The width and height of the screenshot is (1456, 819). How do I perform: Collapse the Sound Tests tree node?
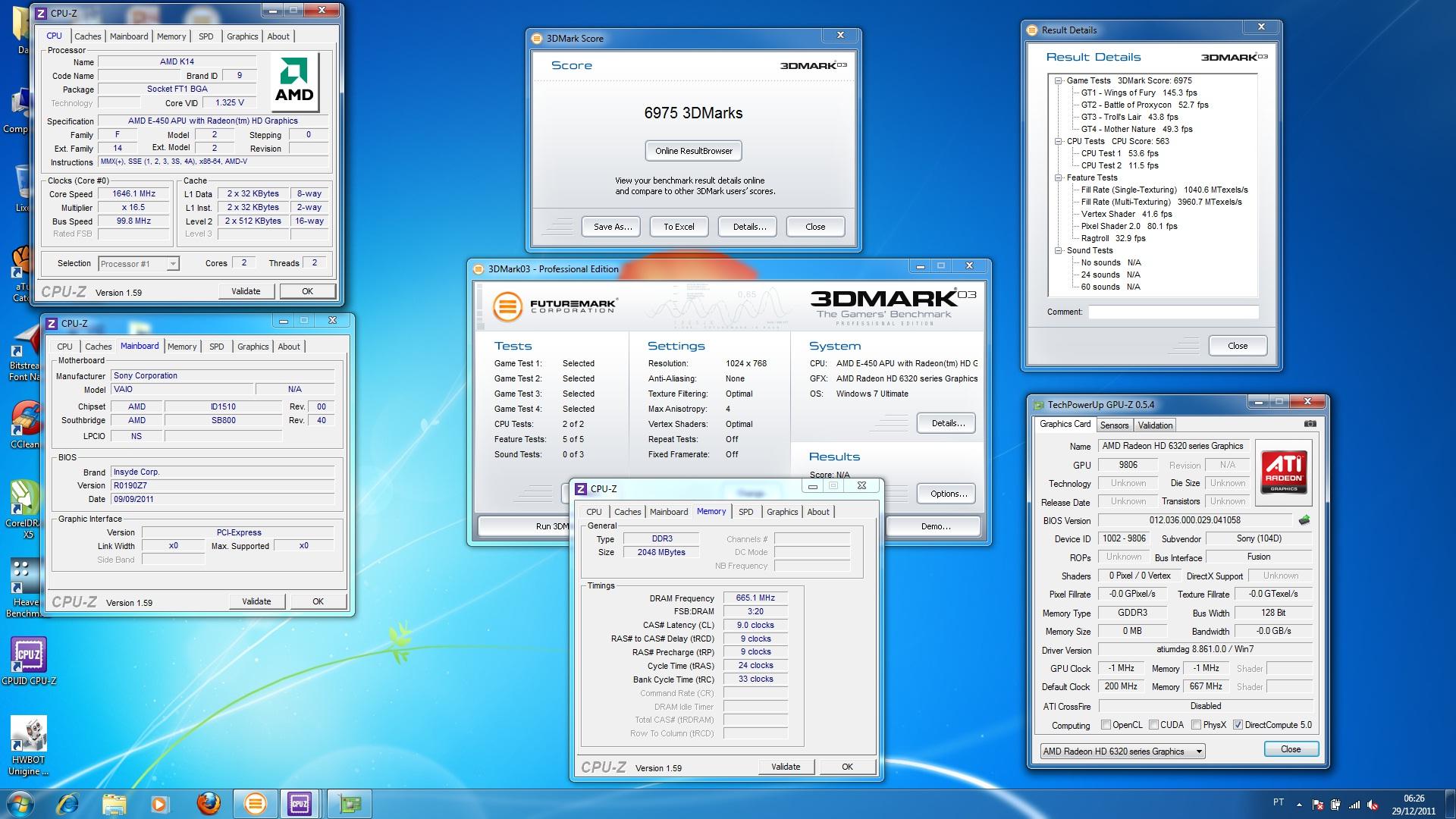tap(1058, 250)
